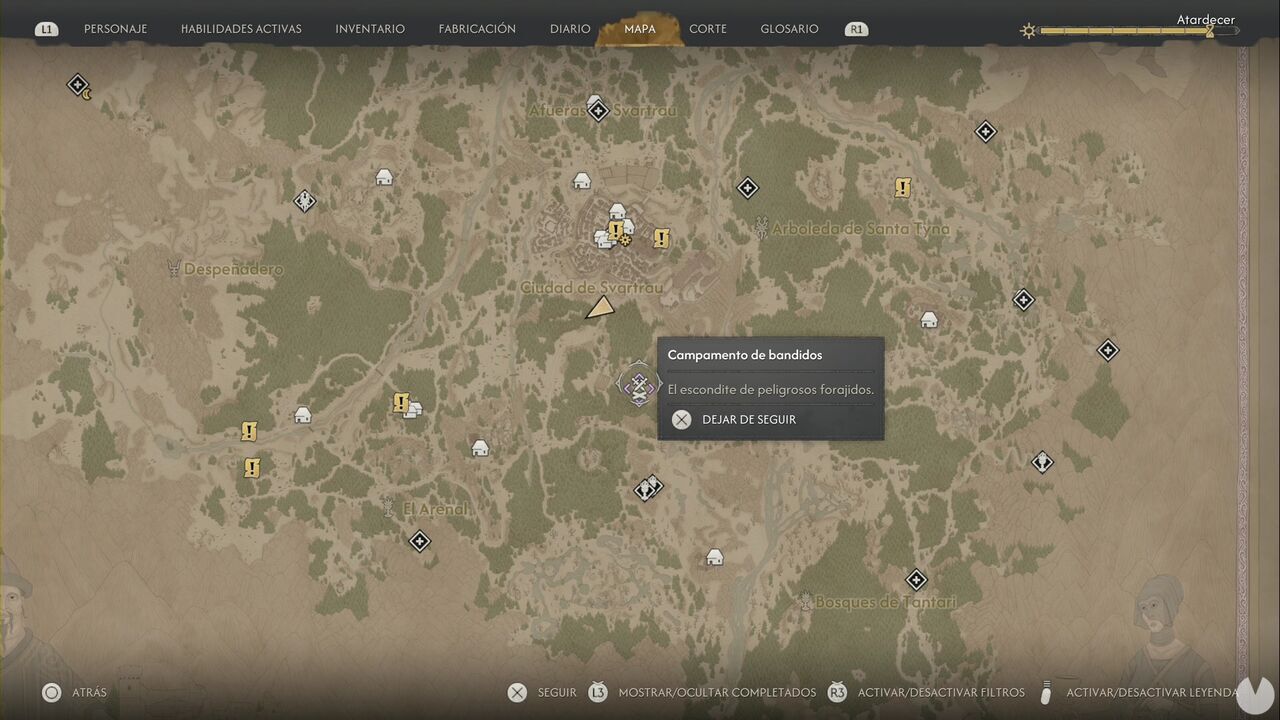The height and width of the screenshot is (720, 1280).
Task: Select lower quest scroll on western road
Action: (252, 467)
